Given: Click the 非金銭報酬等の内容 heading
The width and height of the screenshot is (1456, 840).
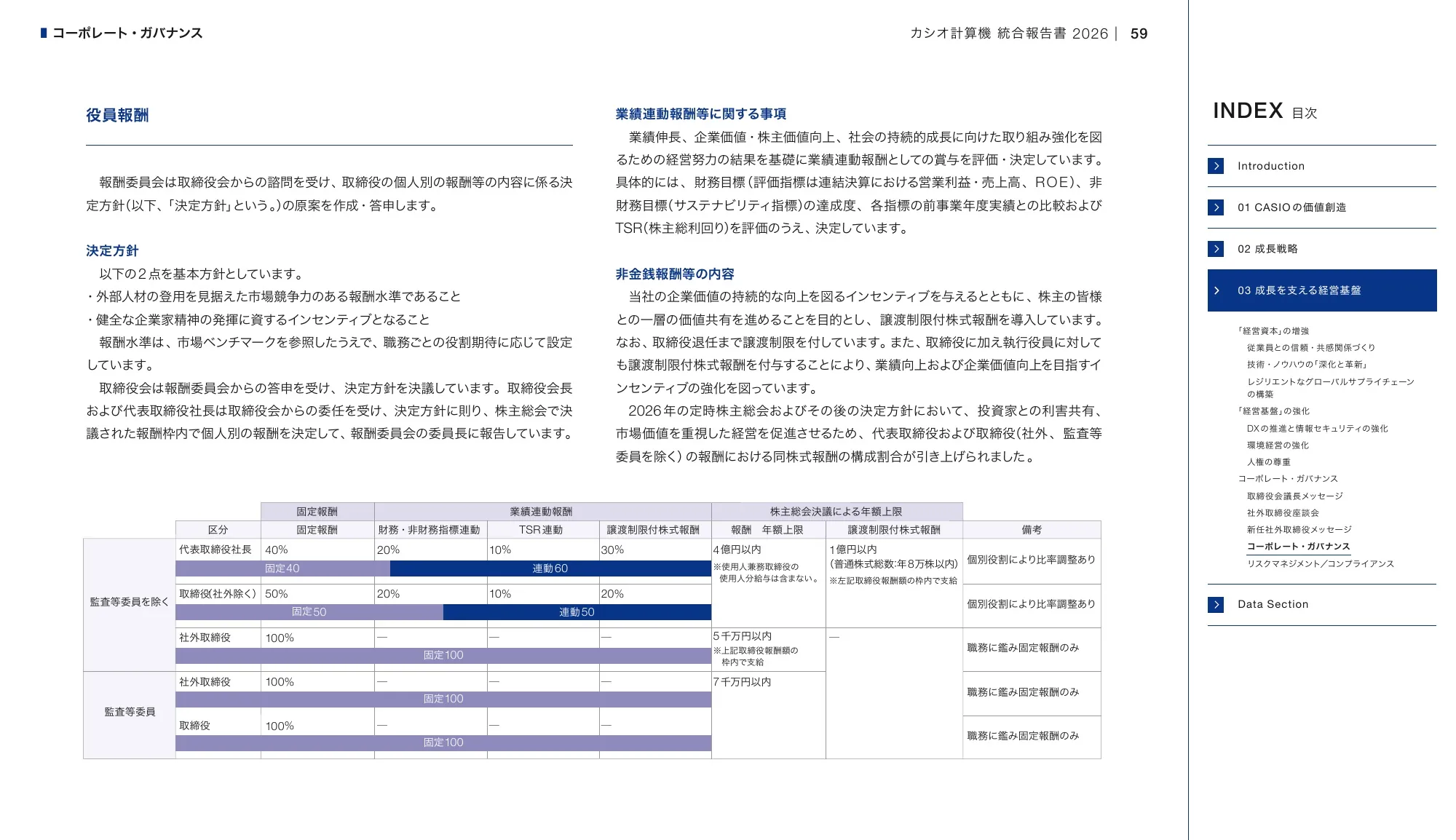Looking at the screenshot, I should click(675, 274).
